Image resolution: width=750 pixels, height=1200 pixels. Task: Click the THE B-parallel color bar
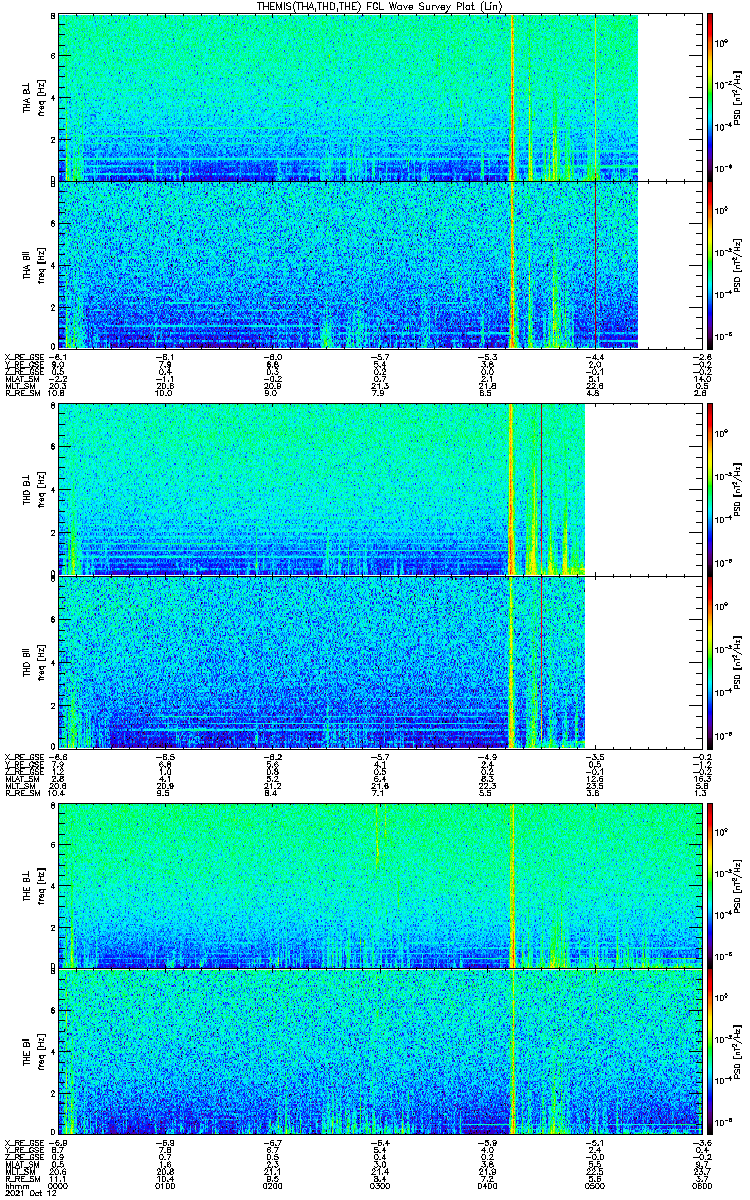tap(710, 1052)
